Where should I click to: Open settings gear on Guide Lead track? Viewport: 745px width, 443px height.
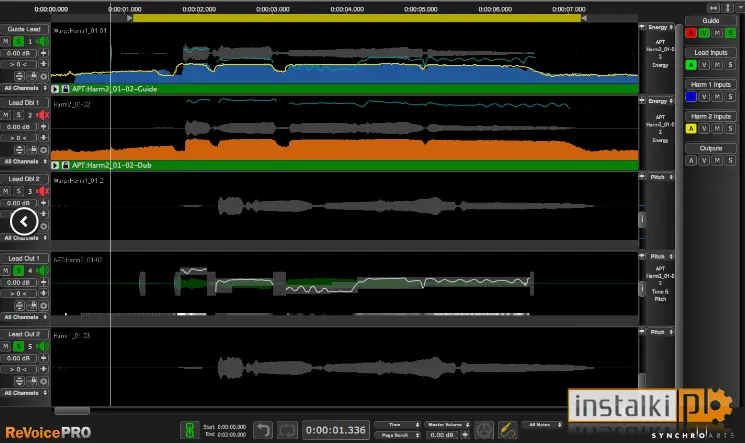pos(43,76)
